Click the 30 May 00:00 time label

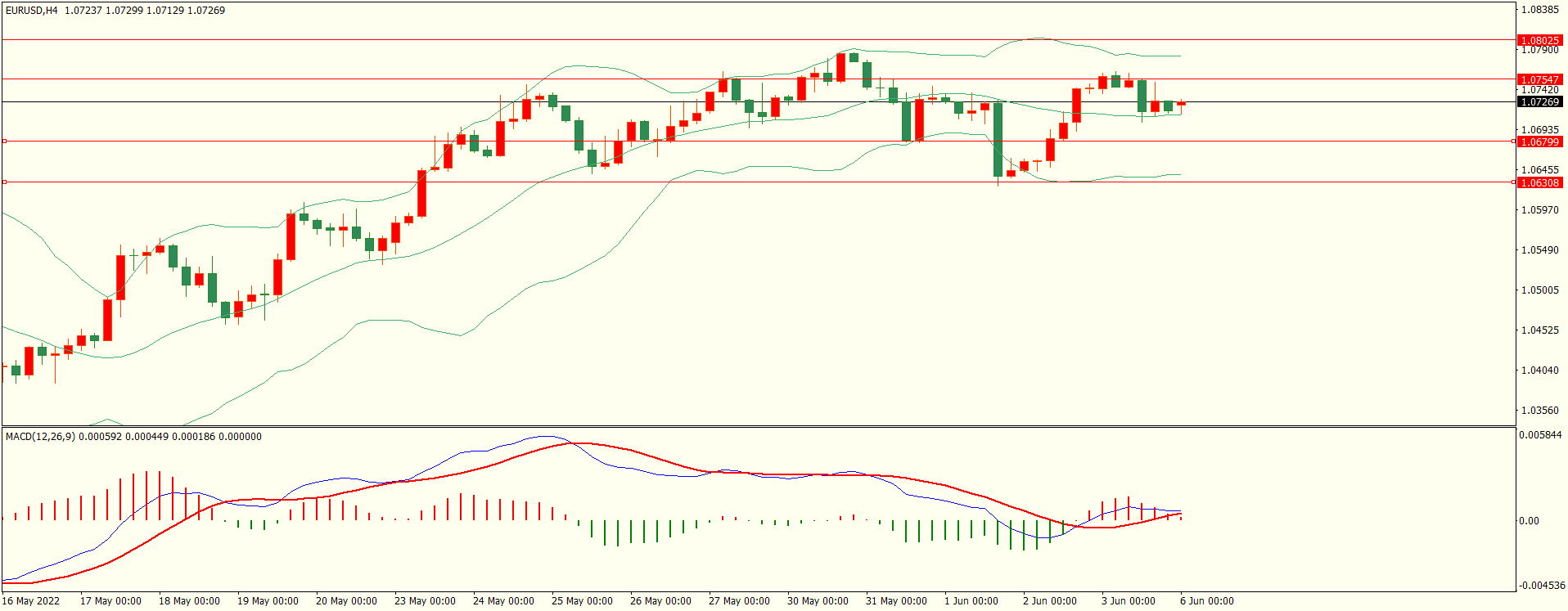pos(818,601)
